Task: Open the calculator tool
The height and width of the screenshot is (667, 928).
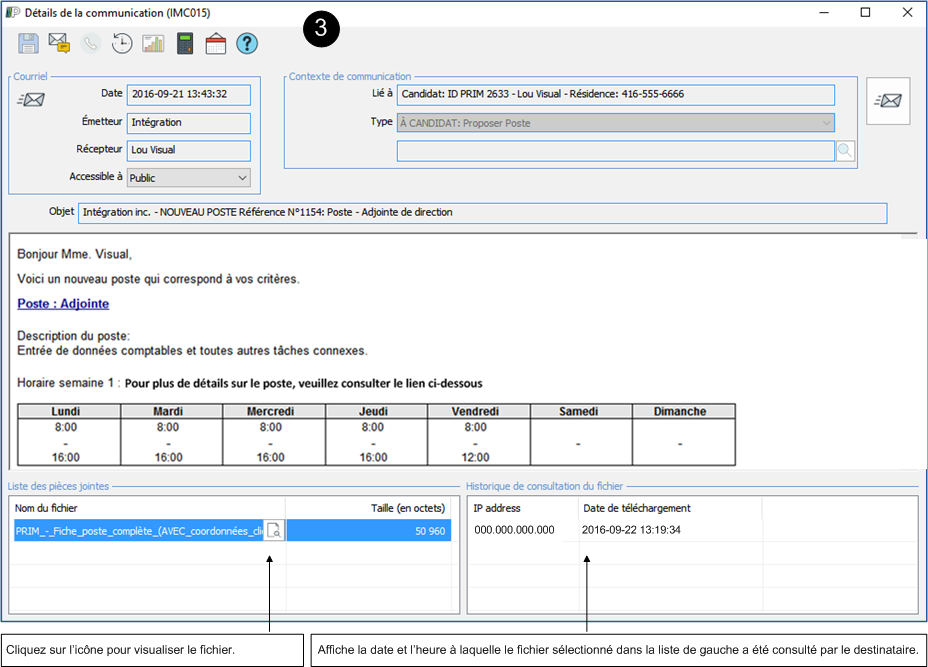Action: (185, 43)
